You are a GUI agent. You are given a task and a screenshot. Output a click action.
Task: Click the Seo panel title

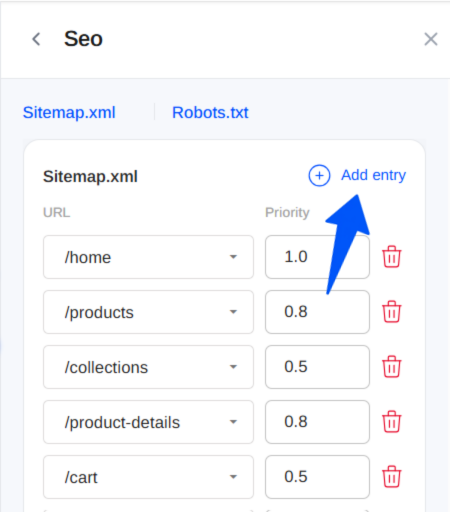tap(83, 39)
